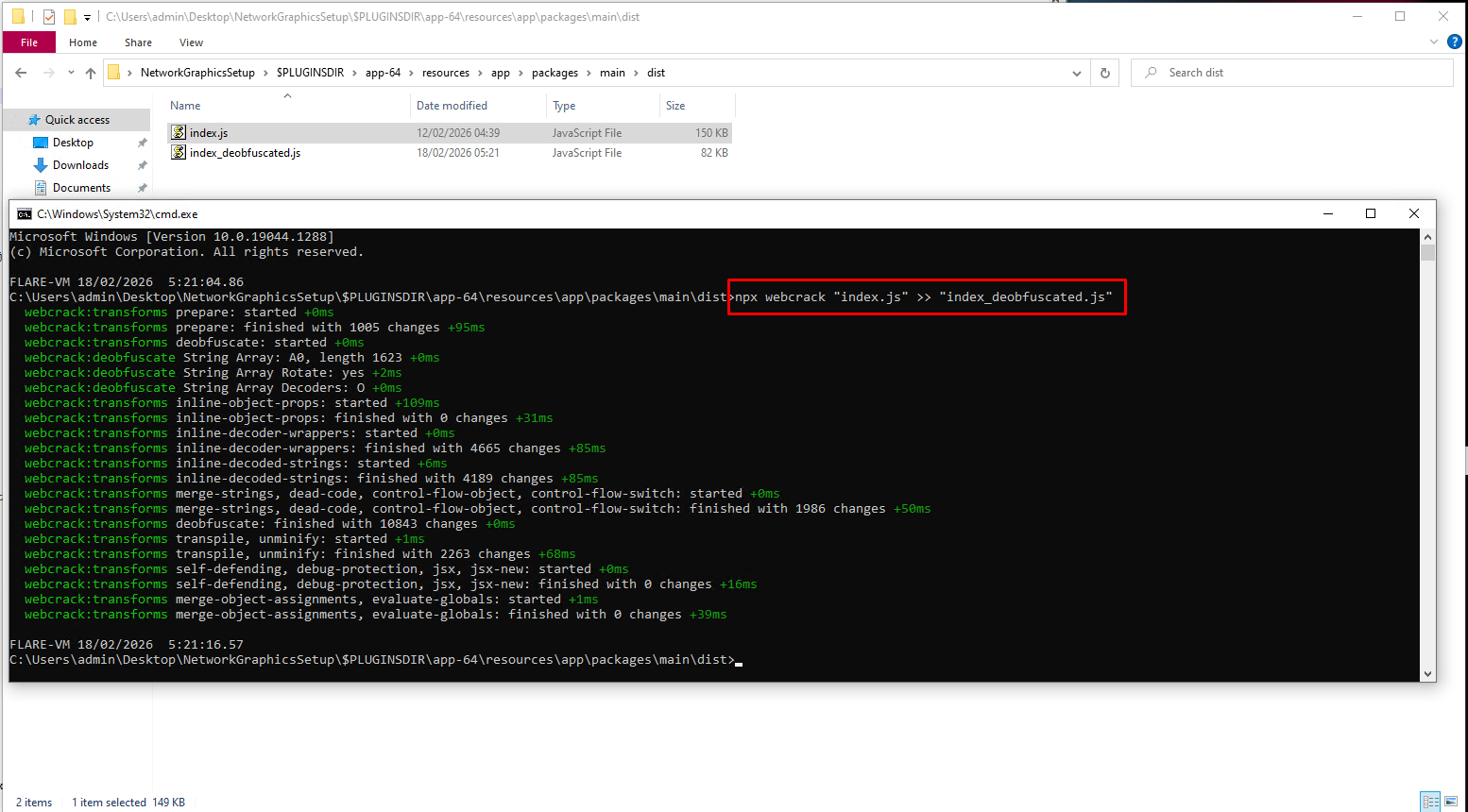Click the 82 KB size cell
Image resolution: width=1468 pixels, height=812 pixels.
pos(714,153)
